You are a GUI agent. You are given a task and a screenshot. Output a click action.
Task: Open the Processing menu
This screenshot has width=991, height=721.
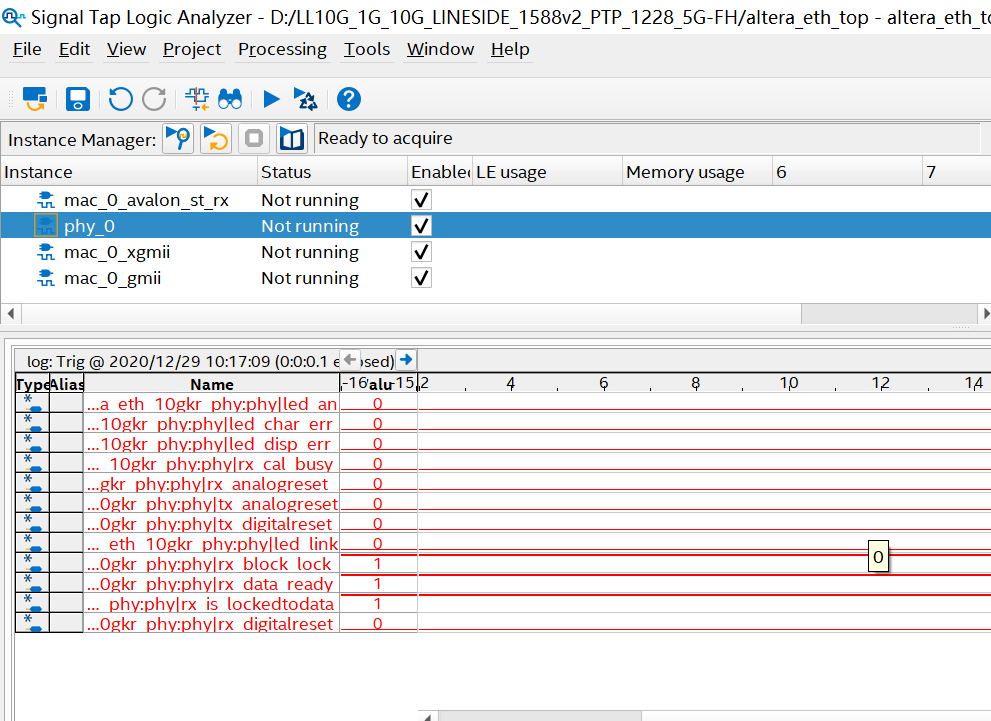point(282,49)
